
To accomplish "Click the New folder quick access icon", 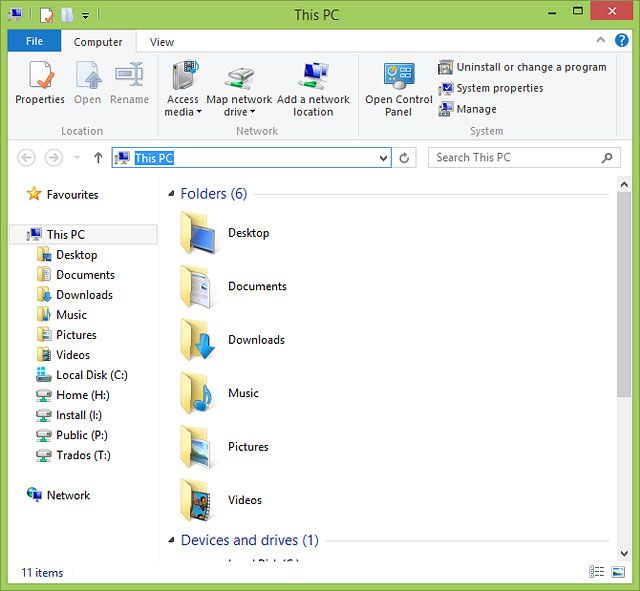I will tap(67, 16).
